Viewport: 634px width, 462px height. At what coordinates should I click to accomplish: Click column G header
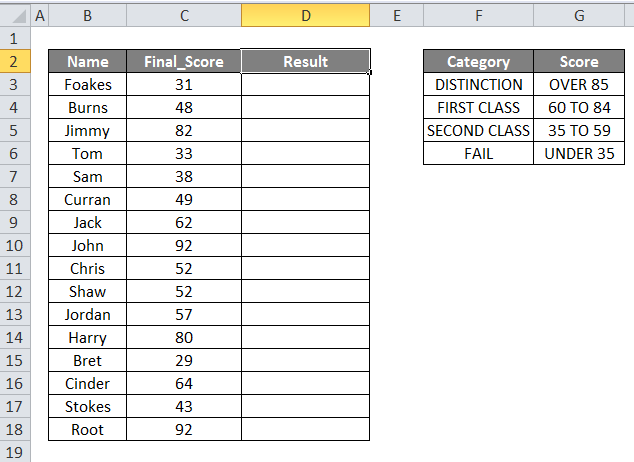tap(579, 16)
